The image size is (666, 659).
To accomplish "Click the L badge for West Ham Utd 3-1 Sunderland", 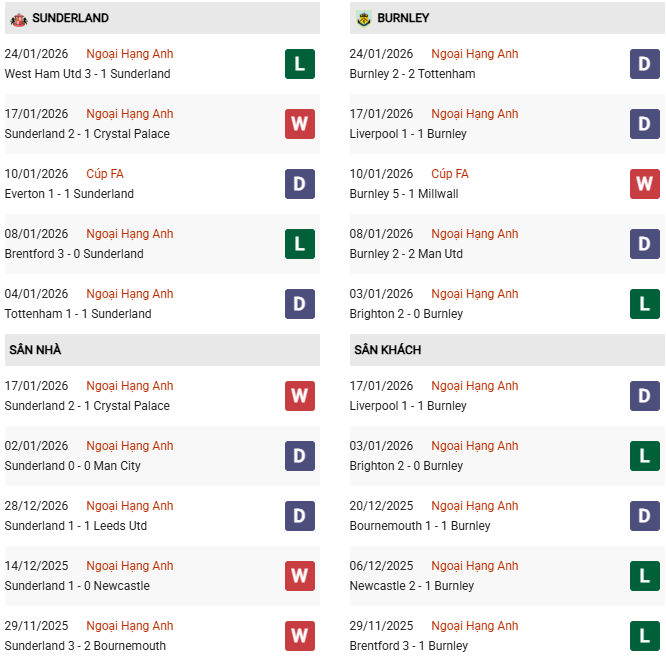I will tap(299, 64).
